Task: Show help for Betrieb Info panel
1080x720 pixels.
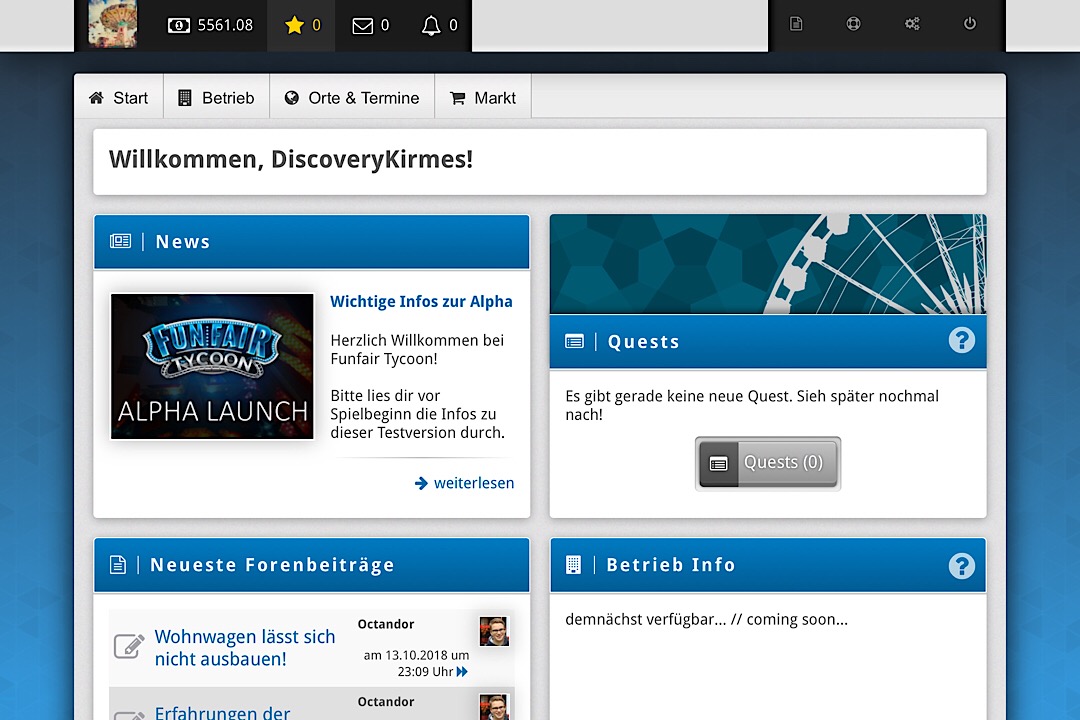Action: pos(961,566)
